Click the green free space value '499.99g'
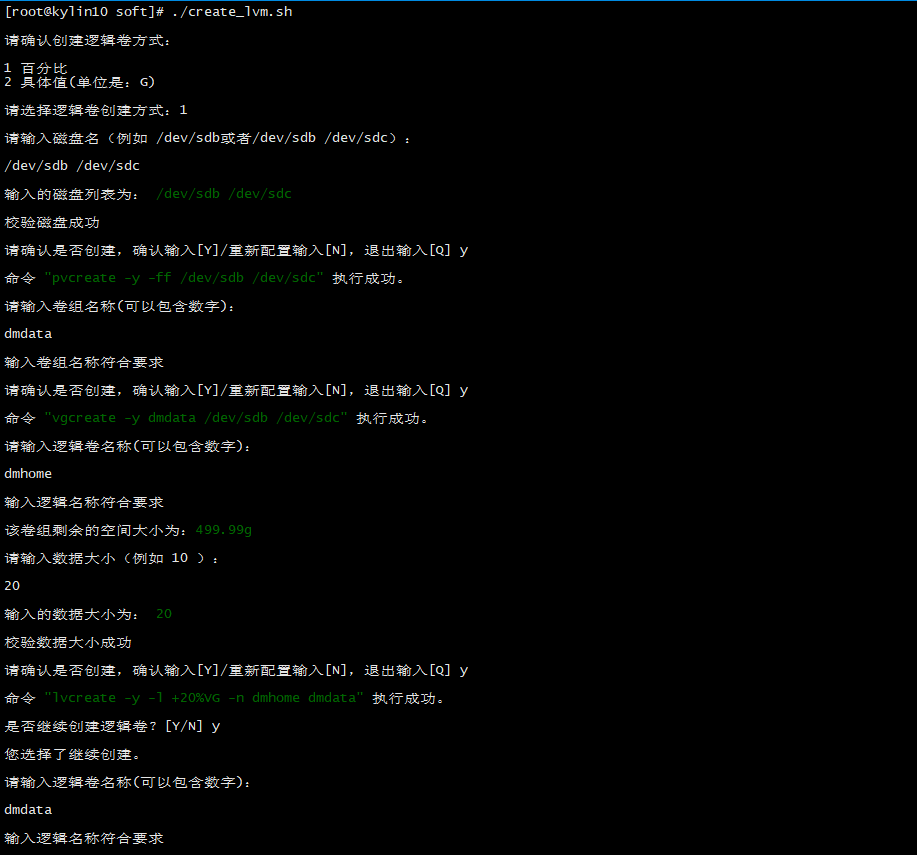This screenshot has width=917, height=855. tap(223, 530)
